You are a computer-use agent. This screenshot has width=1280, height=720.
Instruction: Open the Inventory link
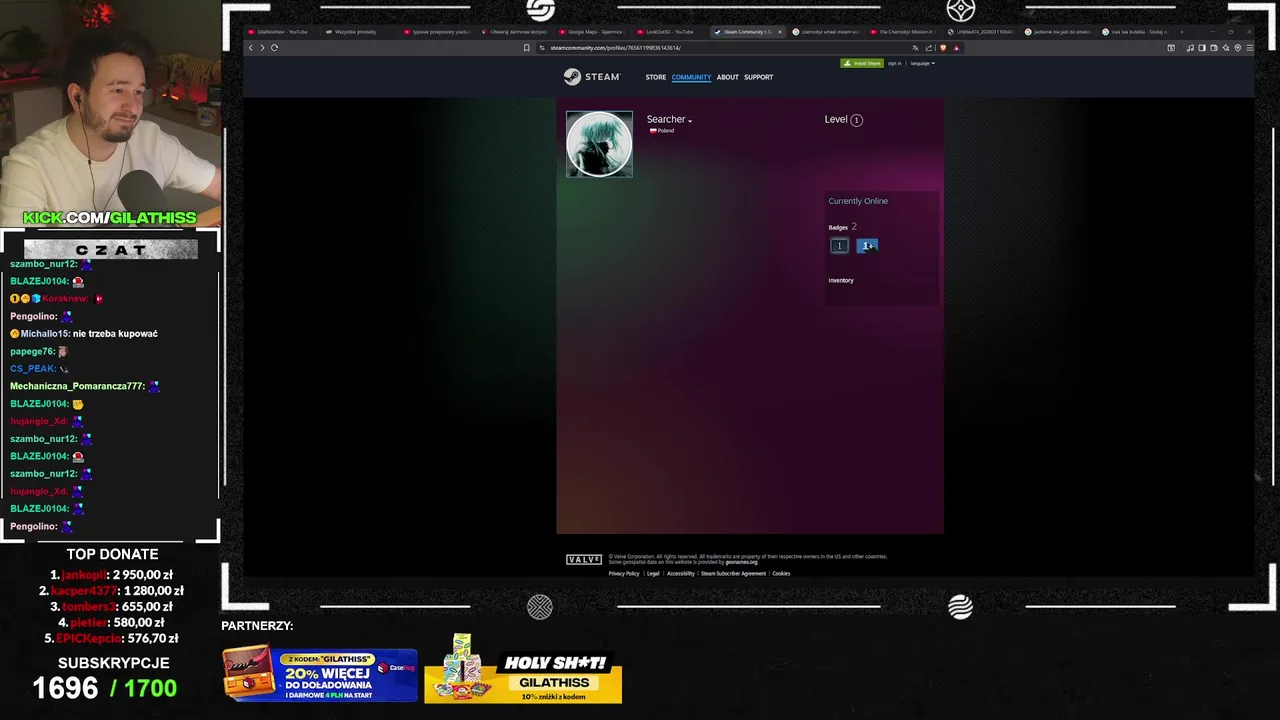[x=841, y=281]
